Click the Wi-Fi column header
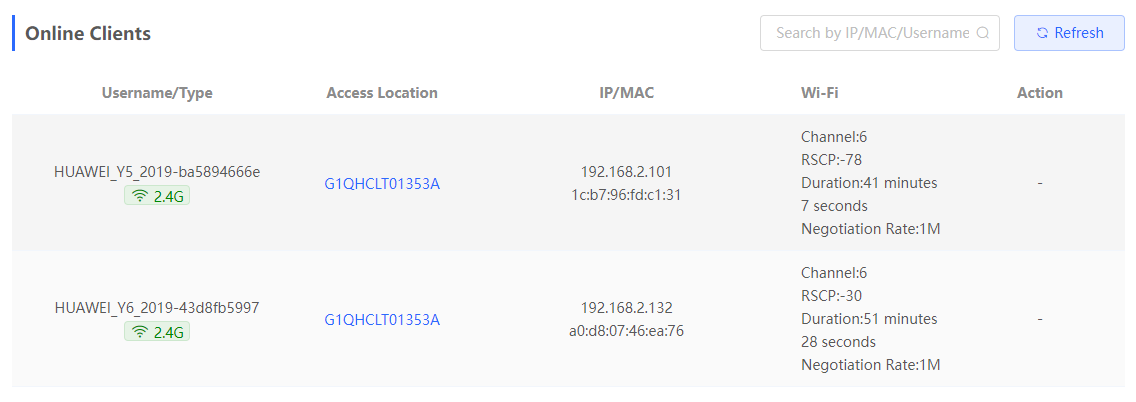The height and width of the screenshot is (402, 1136). tap(820, 93)
